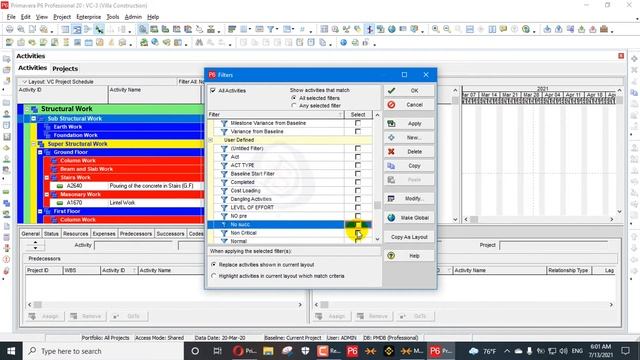The width and height of the screenshot is (640, 360).
Task: Click the Print Preview magnifier icon
Action: pos(20,29)
